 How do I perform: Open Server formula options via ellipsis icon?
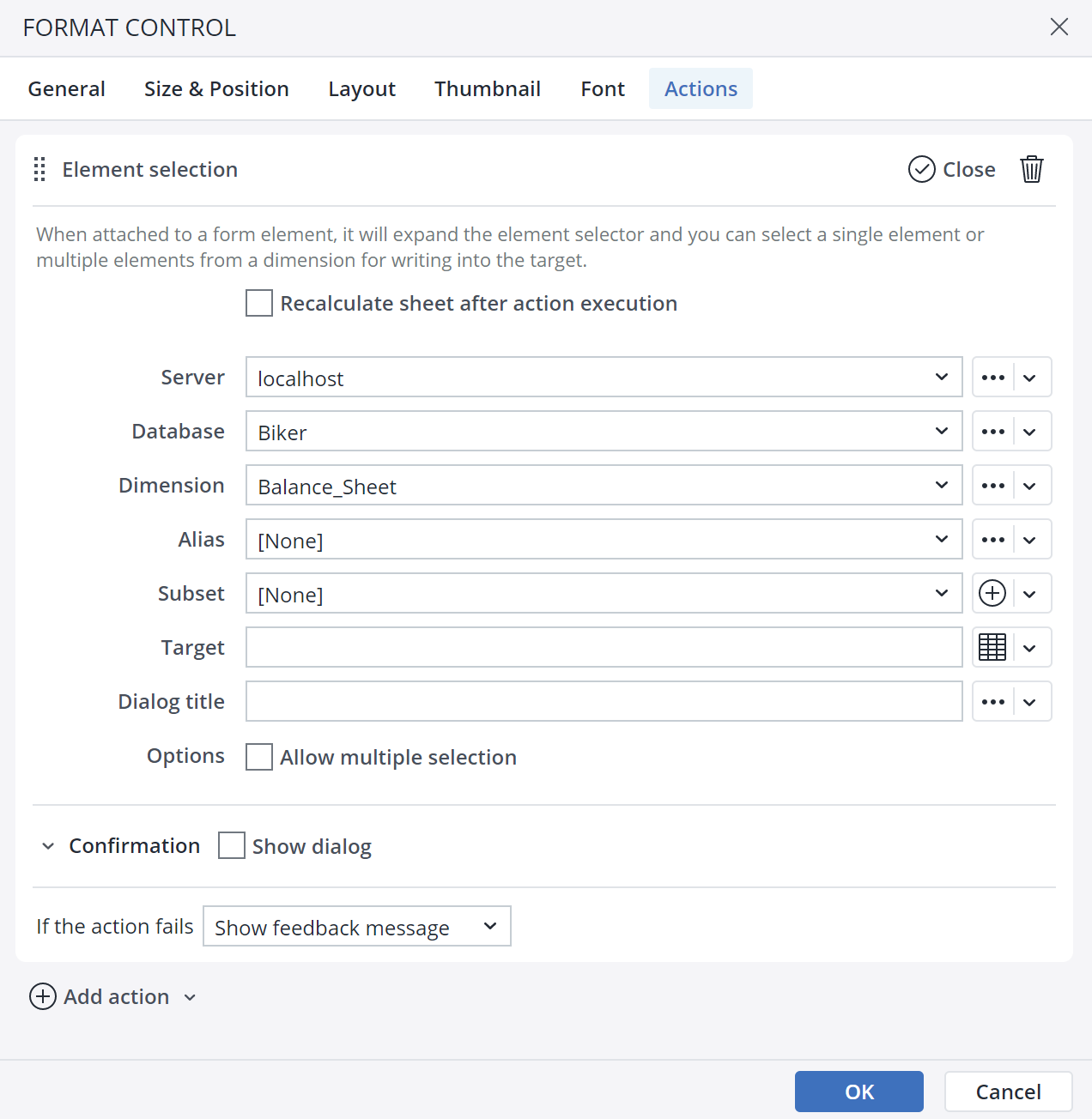[x=993, y=377]
